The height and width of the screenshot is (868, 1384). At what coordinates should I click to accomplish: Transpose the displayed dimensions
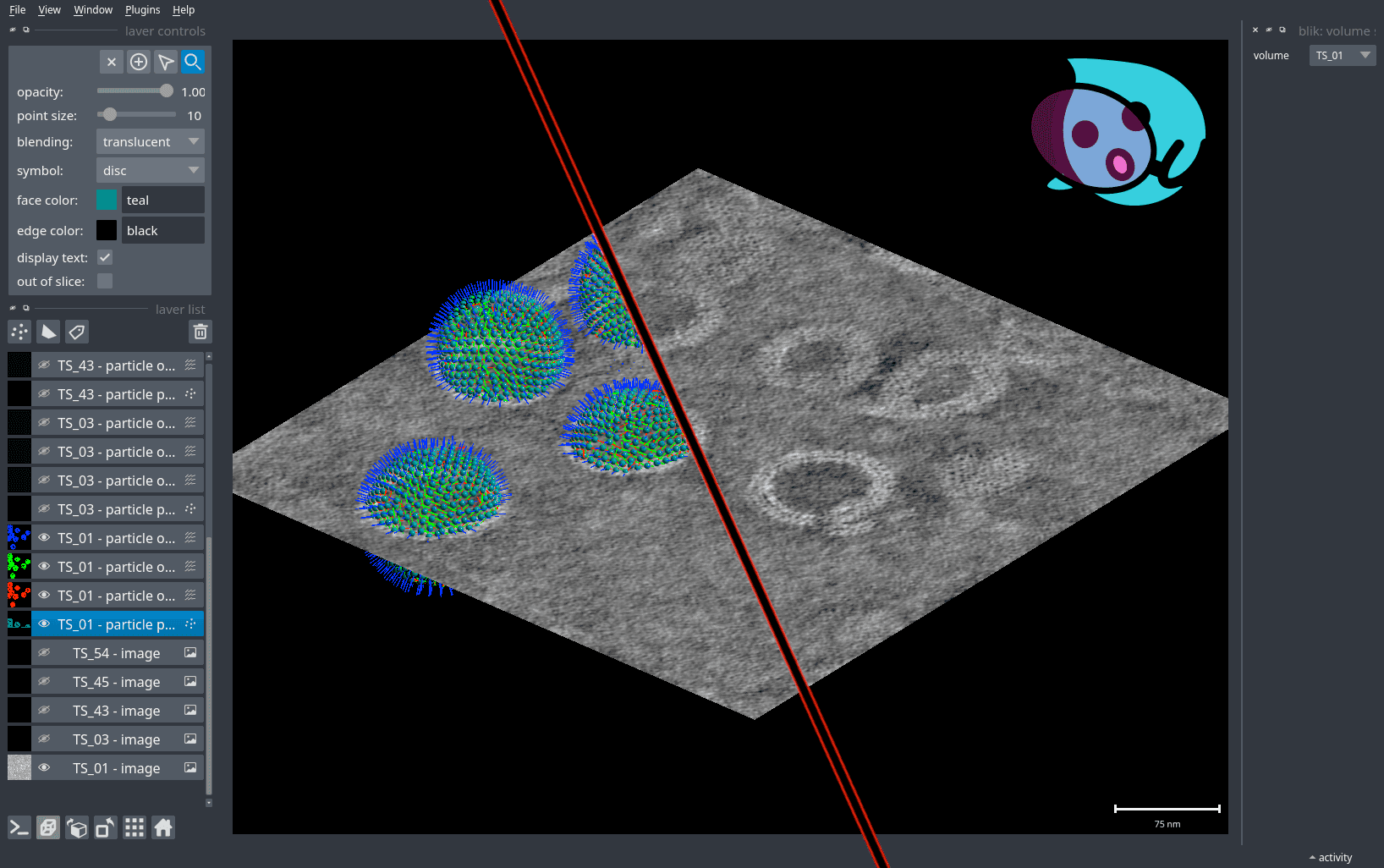pos(106,827)
